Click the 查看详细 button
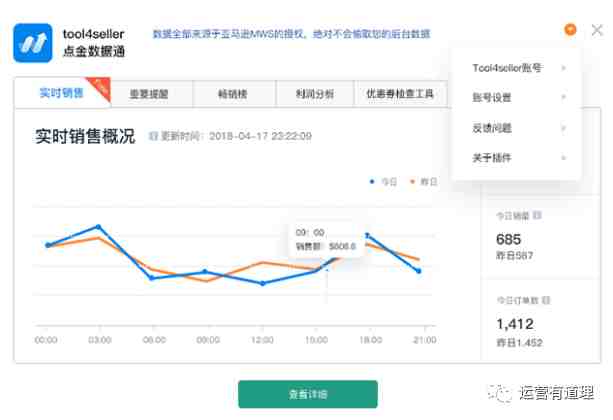613x420 pixels. tap(307, 394)
